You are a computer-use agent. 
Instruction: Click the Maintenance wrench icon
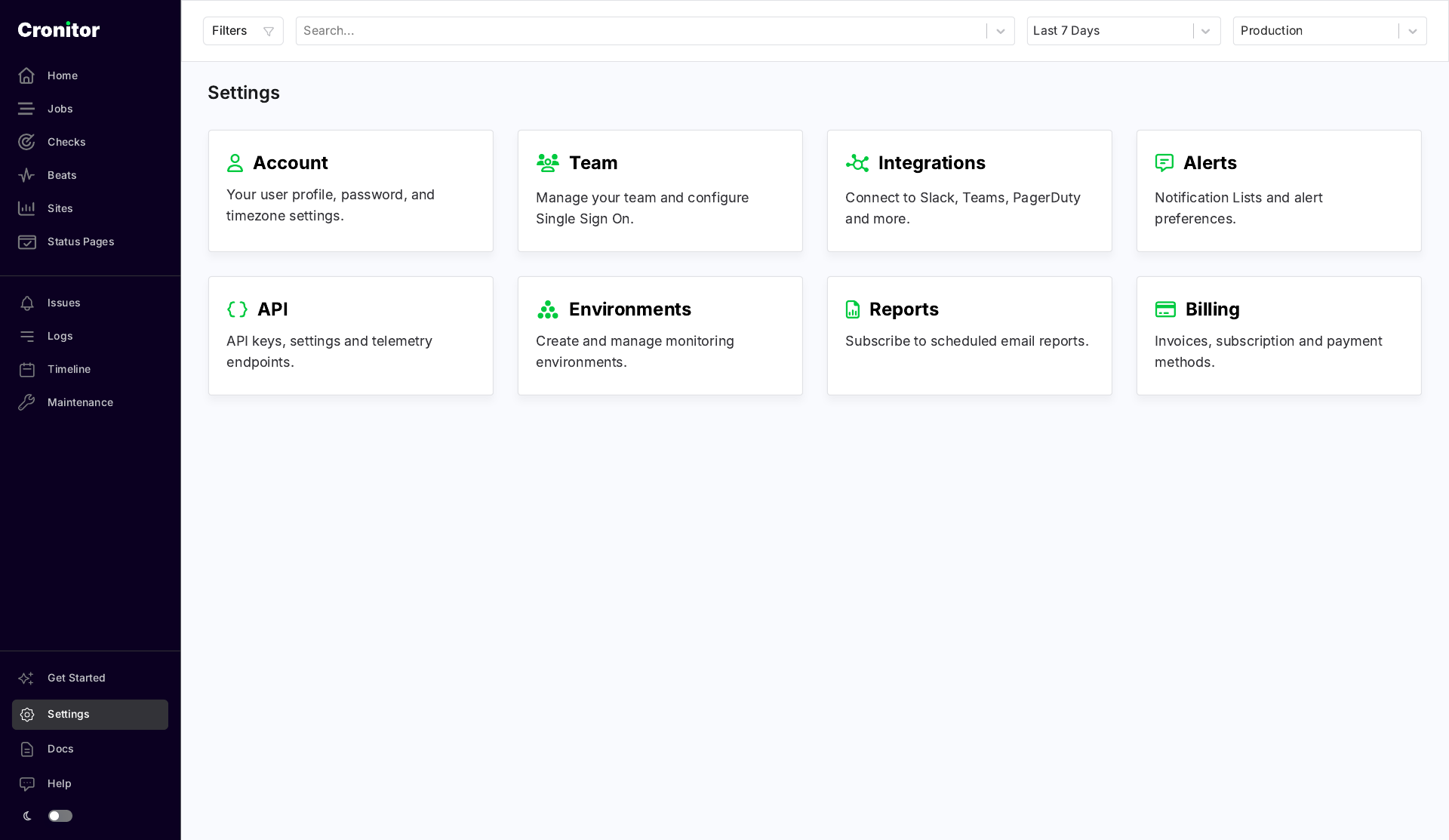click(27, 402)
